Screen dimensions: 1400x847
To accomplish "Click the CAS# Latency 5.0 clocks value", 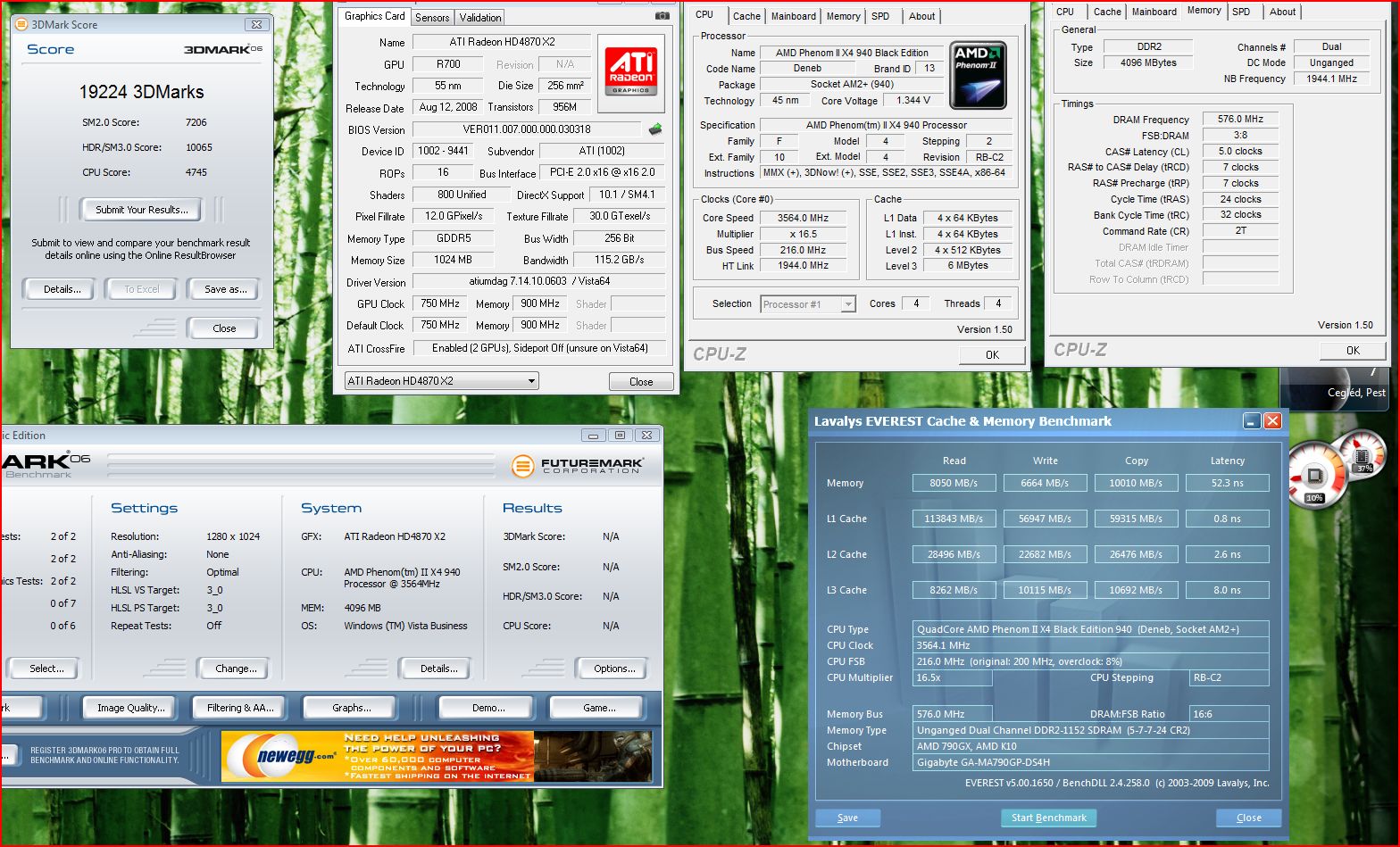I will (1240, 151).
